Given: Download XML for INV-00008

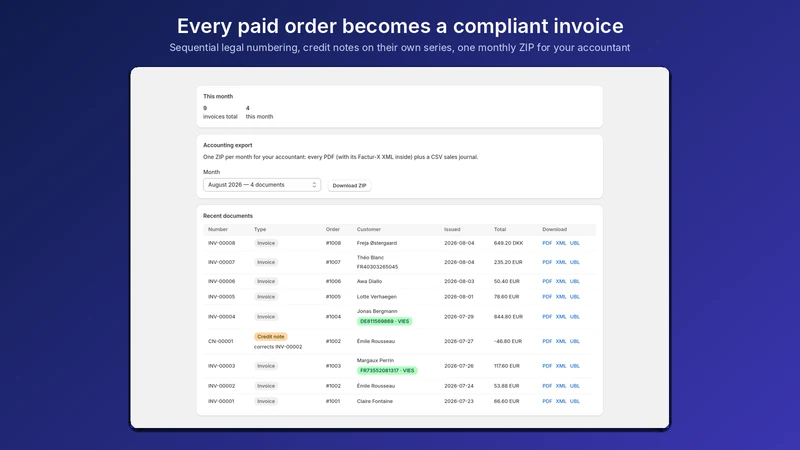Looking at the screenshot, I should click(x=561, y=243).
